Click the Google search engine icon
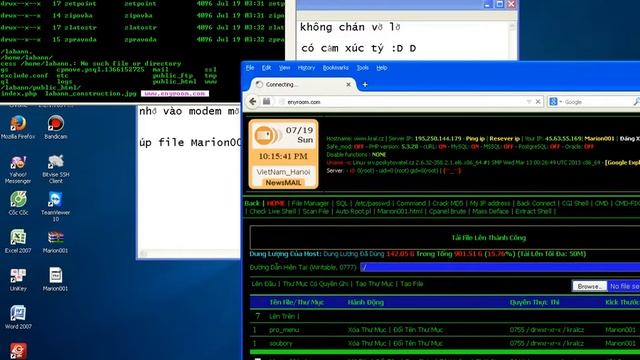Screen dimensions: 640x360 tap(553, 102)
